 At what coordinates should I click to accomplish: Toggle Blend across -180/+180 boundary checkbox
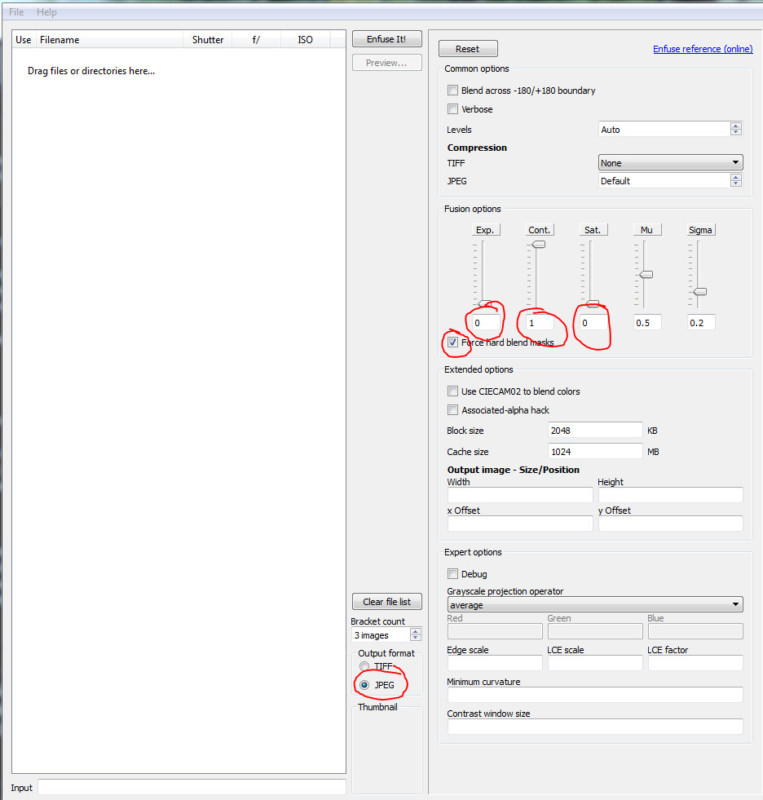(452, 90)
